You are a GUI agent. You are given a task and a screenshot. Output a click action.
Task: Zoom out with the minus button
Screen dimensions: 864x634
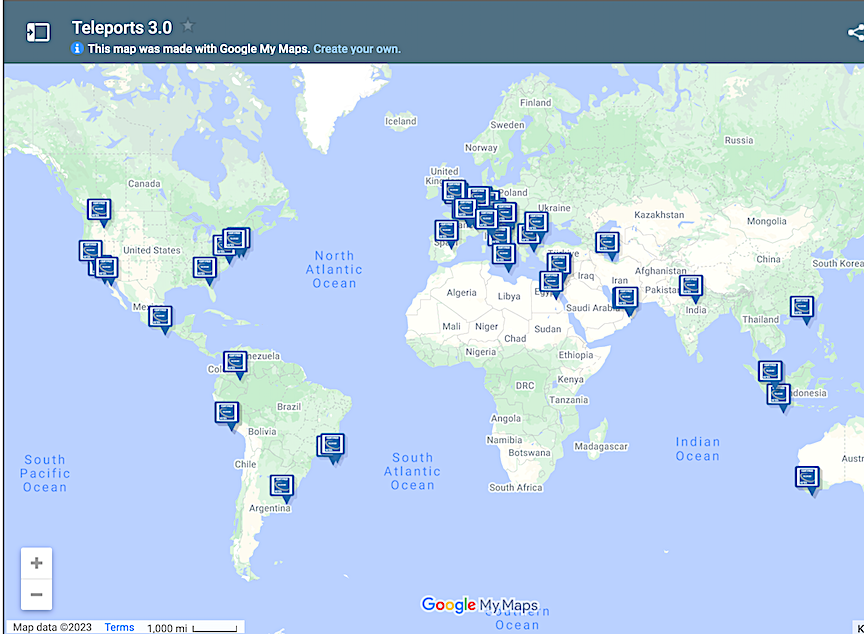(x=36, y=594)
